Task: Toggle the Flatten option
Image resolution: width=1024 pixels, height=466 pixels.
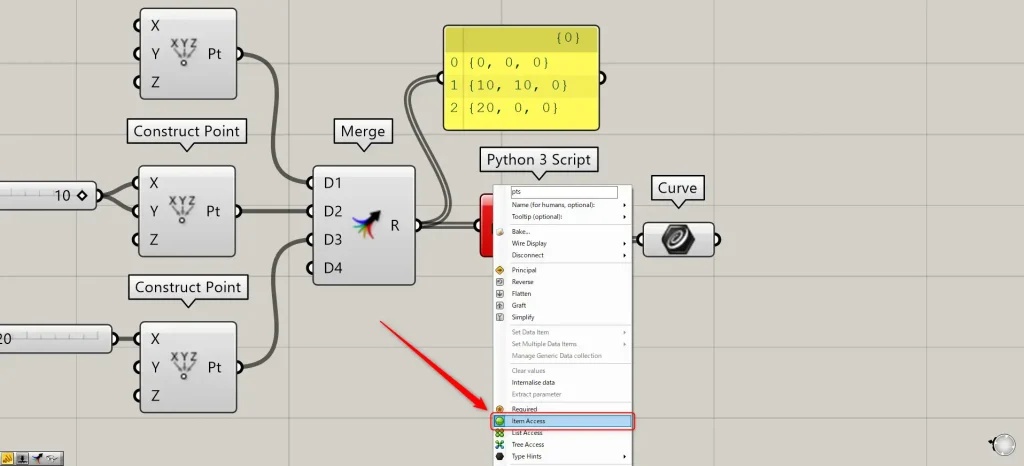Action: tap(522, 294)
